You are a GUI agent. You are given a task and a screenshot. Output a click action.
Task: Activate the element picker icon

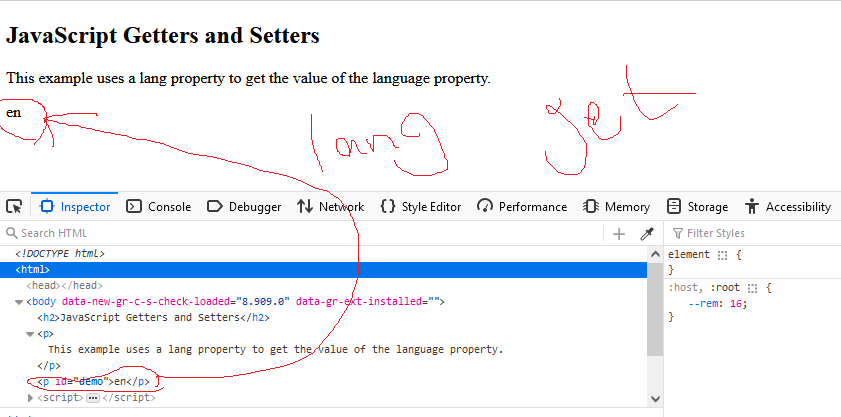tap(14, 207)
